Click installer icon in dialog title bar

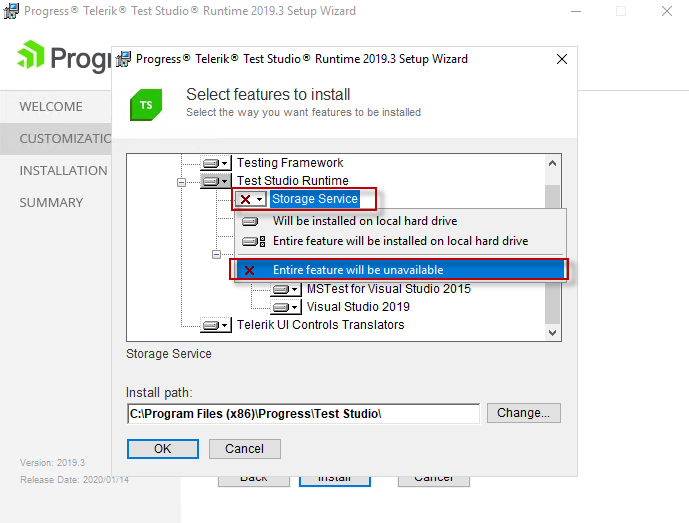click(123, 59)
